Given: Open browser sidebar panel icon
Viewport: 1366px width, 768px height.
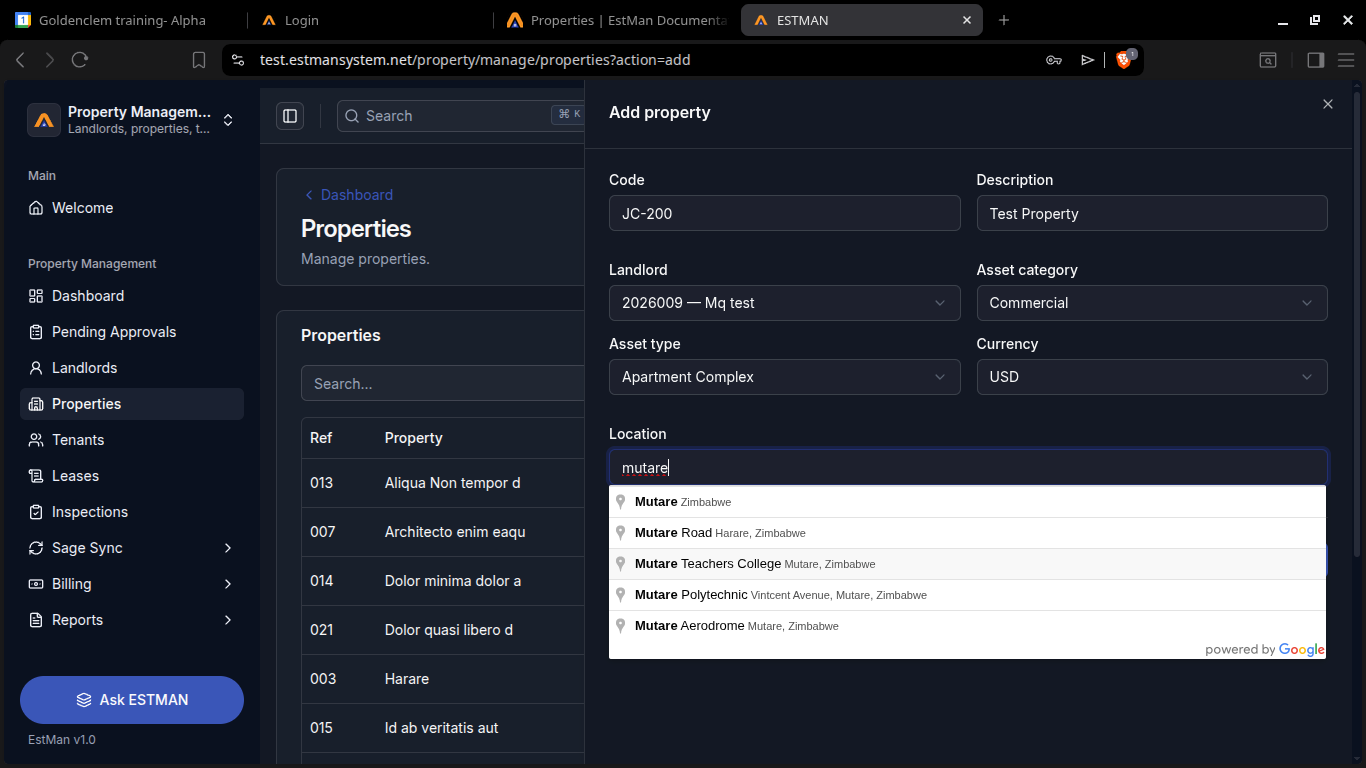Looking at the screenshot, I should pyautogui.click(x=1316, y=60).
